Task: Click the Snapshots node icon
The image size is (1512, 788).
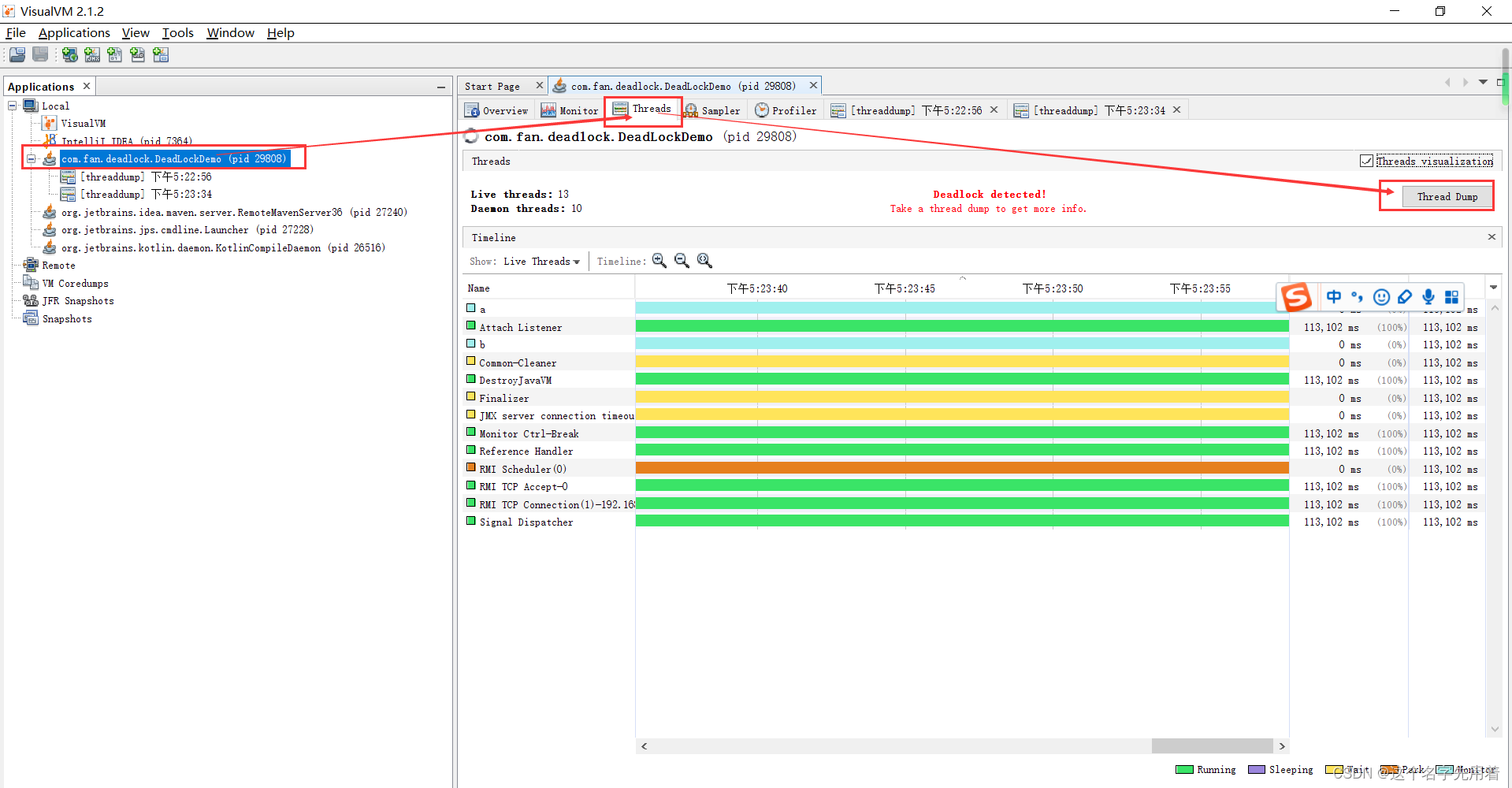Action: coord(31,318)
